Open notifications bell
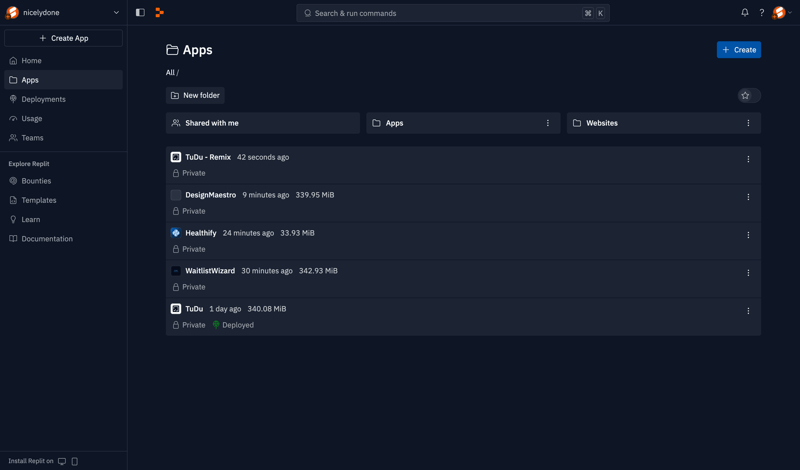The width and height of the screenshot is (800, 470). (745, 13)
